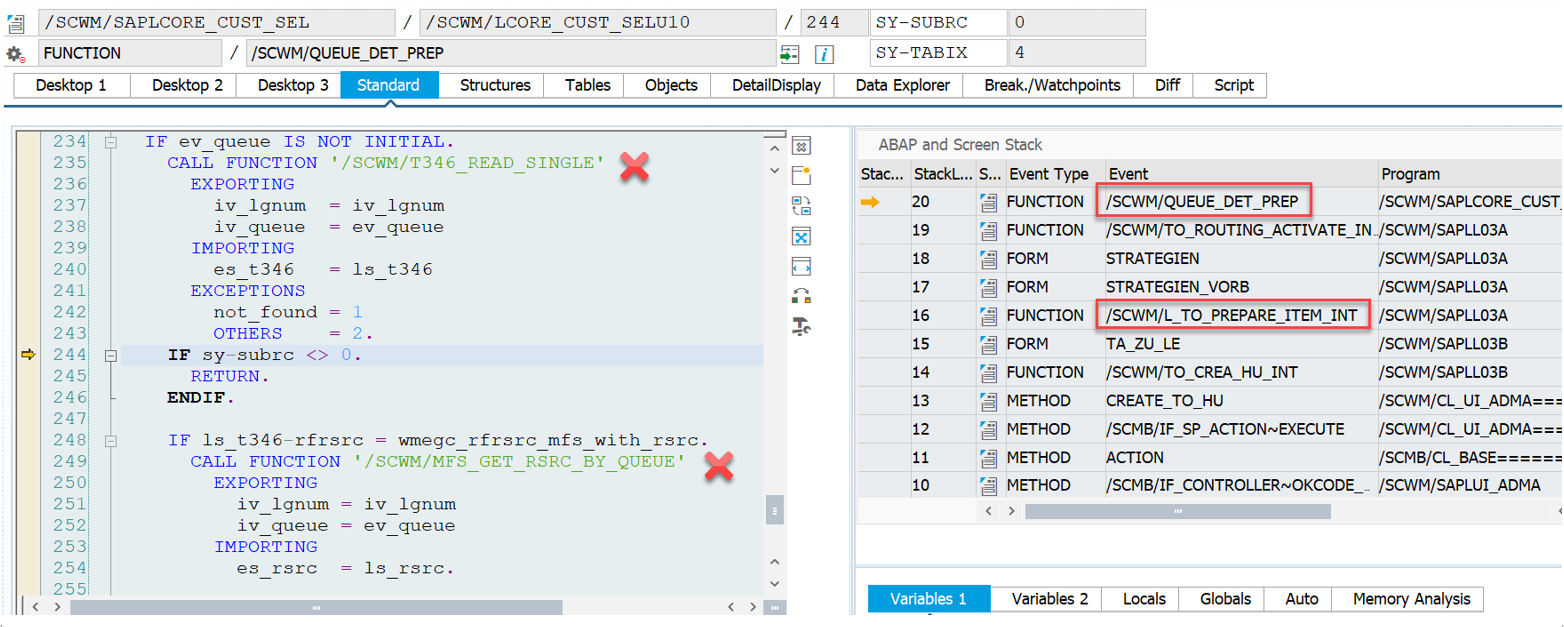
Task: Click the /SCWM/LCORE_CUST_SELU10 include field
Action: coord(598,23)
